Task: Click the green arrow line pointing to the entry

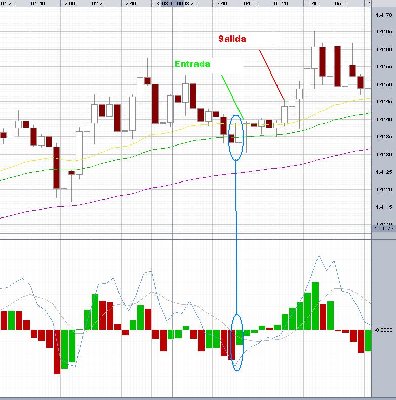Action: 233,97
